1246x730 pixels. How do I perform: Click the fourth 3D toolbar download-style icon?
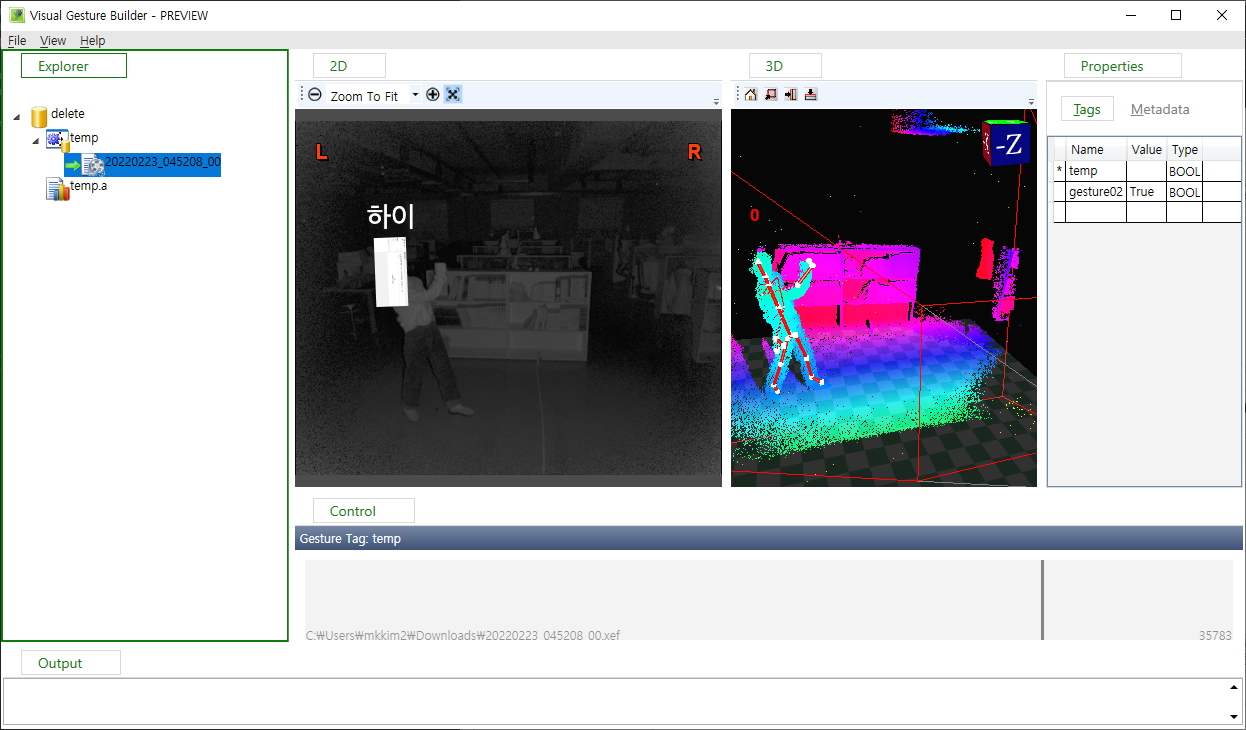811,94
